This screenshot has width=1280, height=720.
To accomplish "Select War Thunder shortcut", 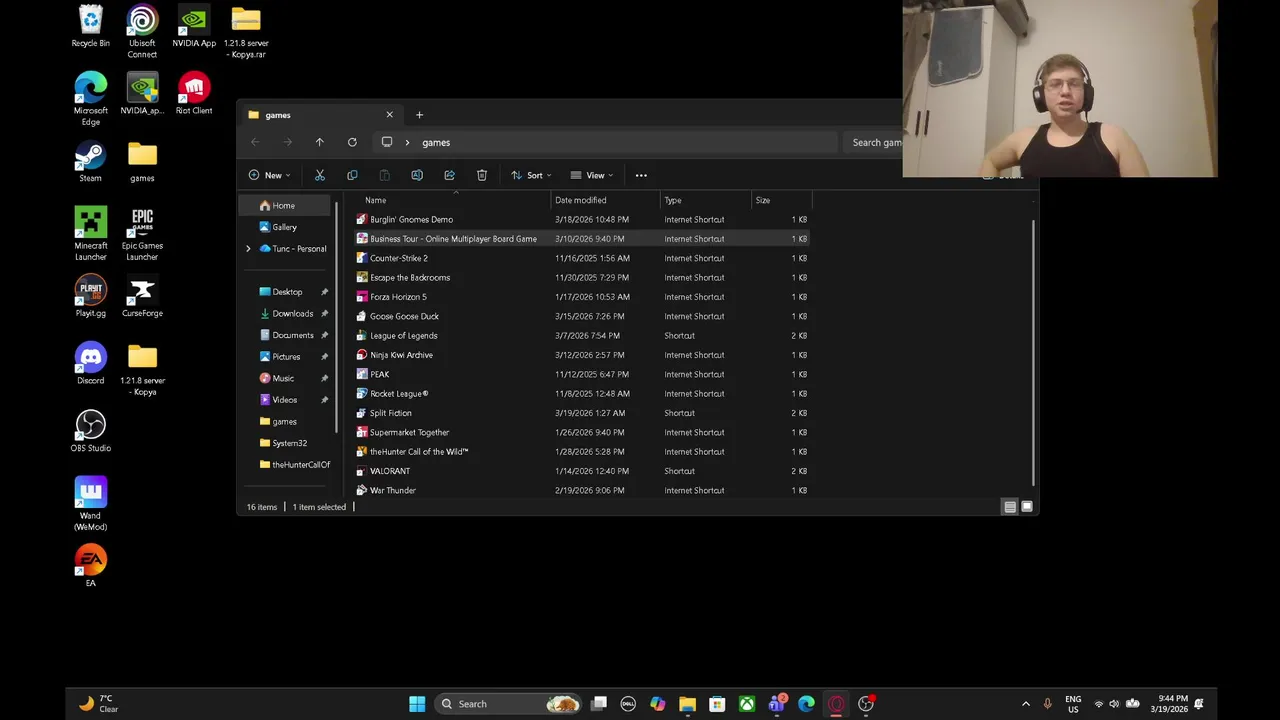I will tap(581, 490).
